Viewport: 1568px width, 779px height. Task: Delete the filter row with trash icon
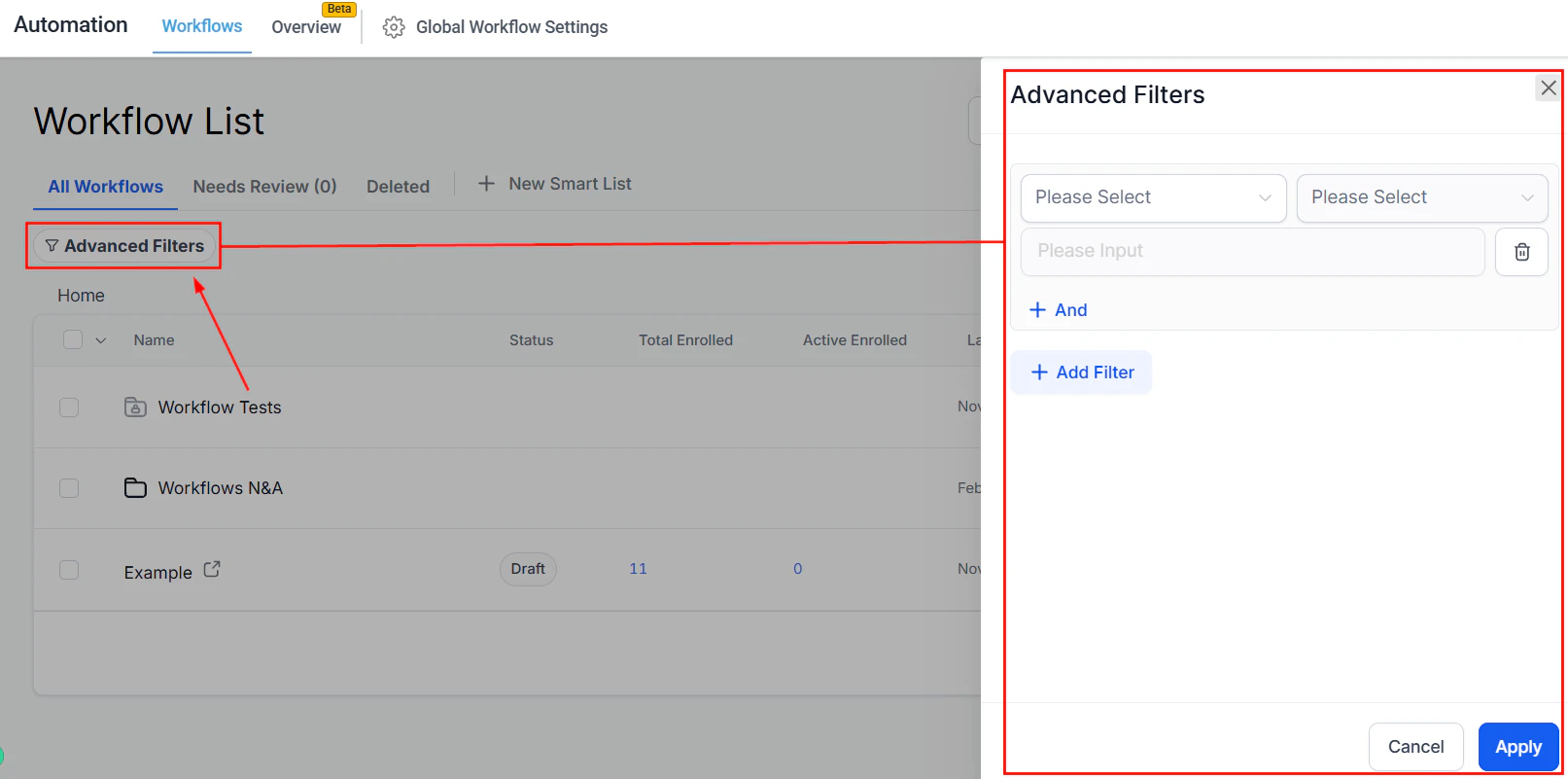point(1521,252)
